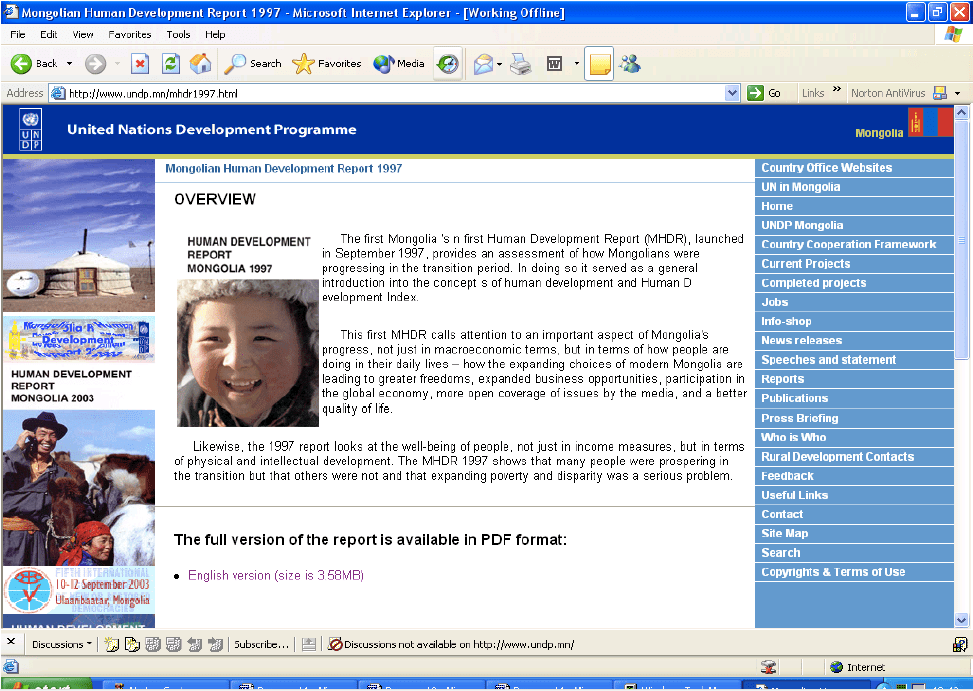The height and width of the screenshot is (691, 973).
Task: Open the Tools menu
Action: pos(178,34)
